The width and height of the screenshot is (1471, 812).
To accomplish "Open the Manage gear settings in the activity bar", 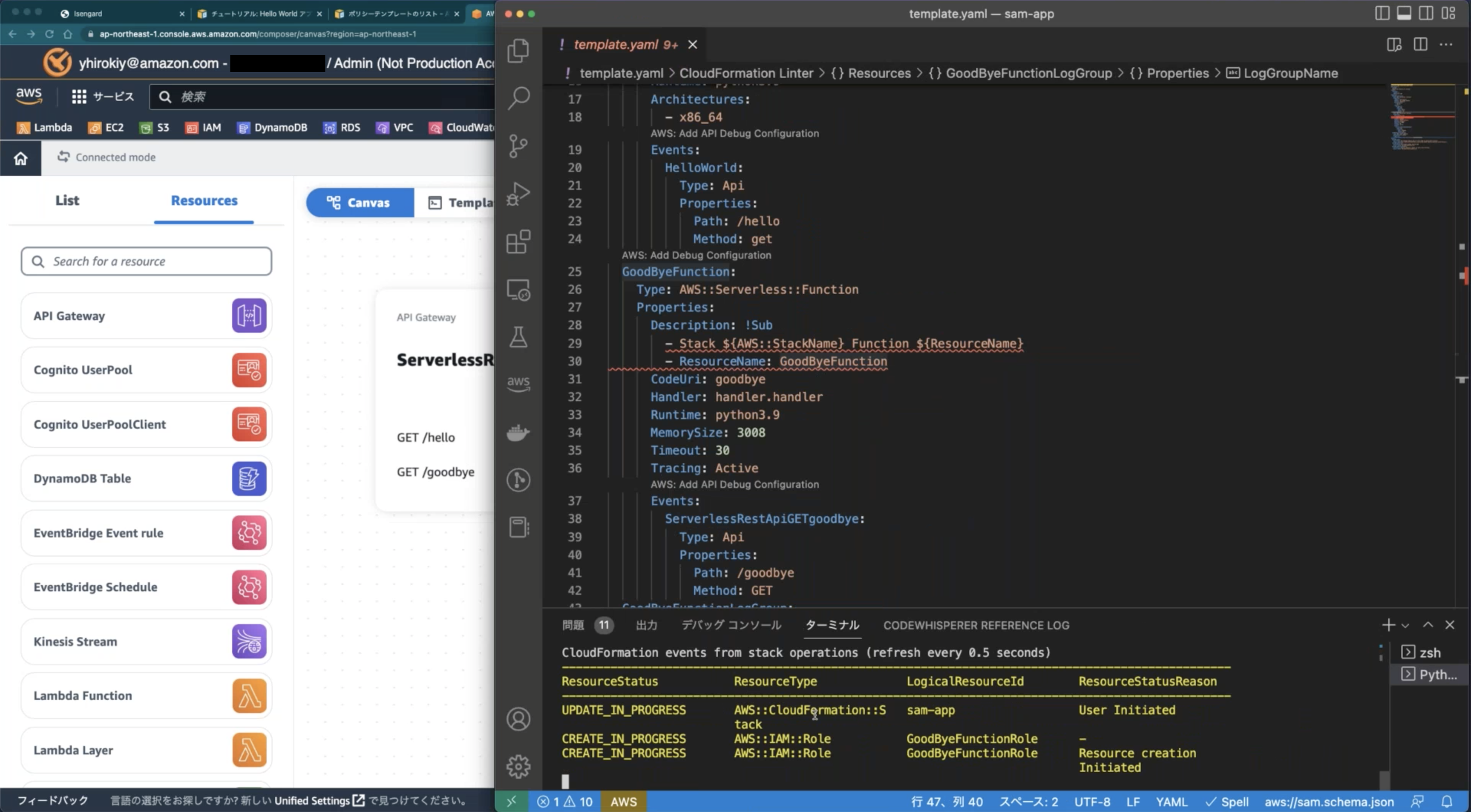I will click(518, 767).
